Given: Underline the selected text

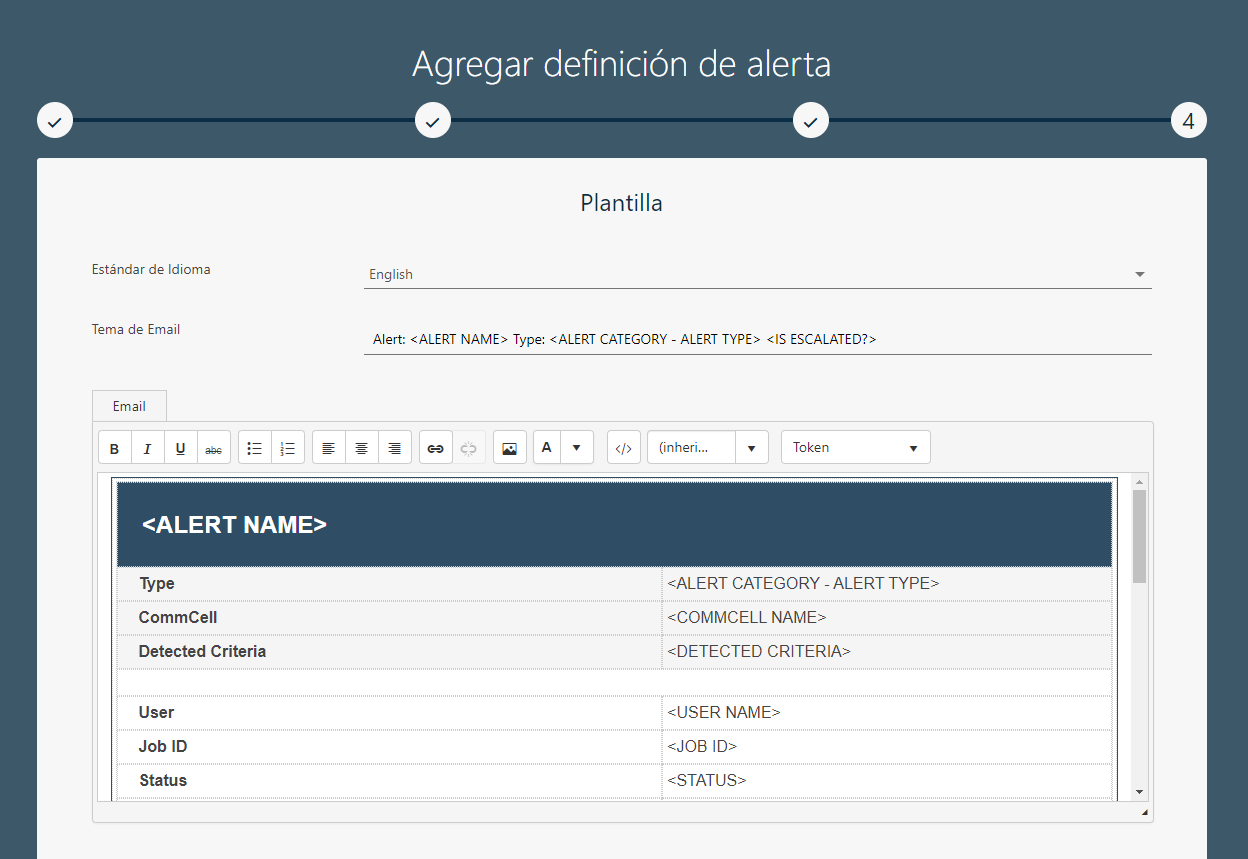Looking at the screenshot, I should click(x=181, y=448).
